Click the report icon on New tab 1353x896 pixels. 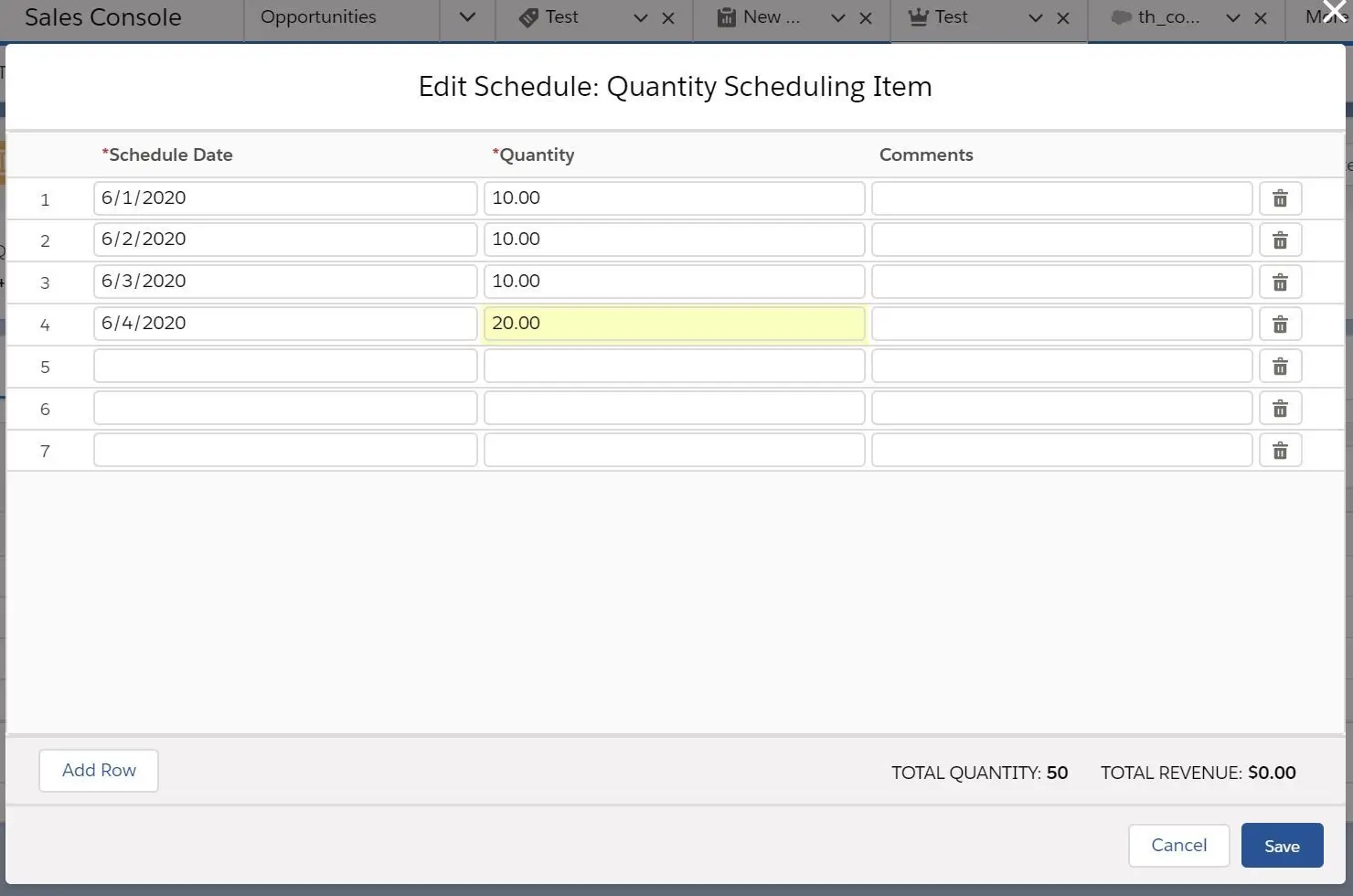[x=726, y=17]
